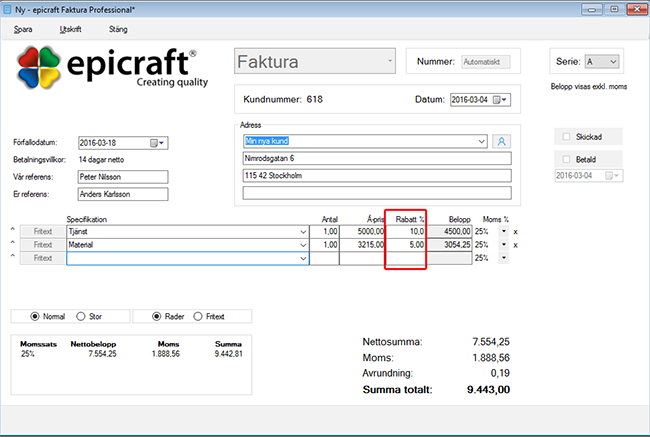Viewport: 650px width, 437px height.
Task: Tick the Betald checkbox
Action: 566,159
